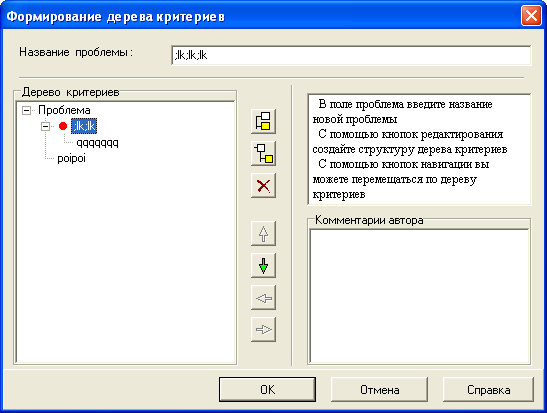Click inside the Комментарии автора text area
This screenshot has width=547, height=413.
[x=420, y=296]
